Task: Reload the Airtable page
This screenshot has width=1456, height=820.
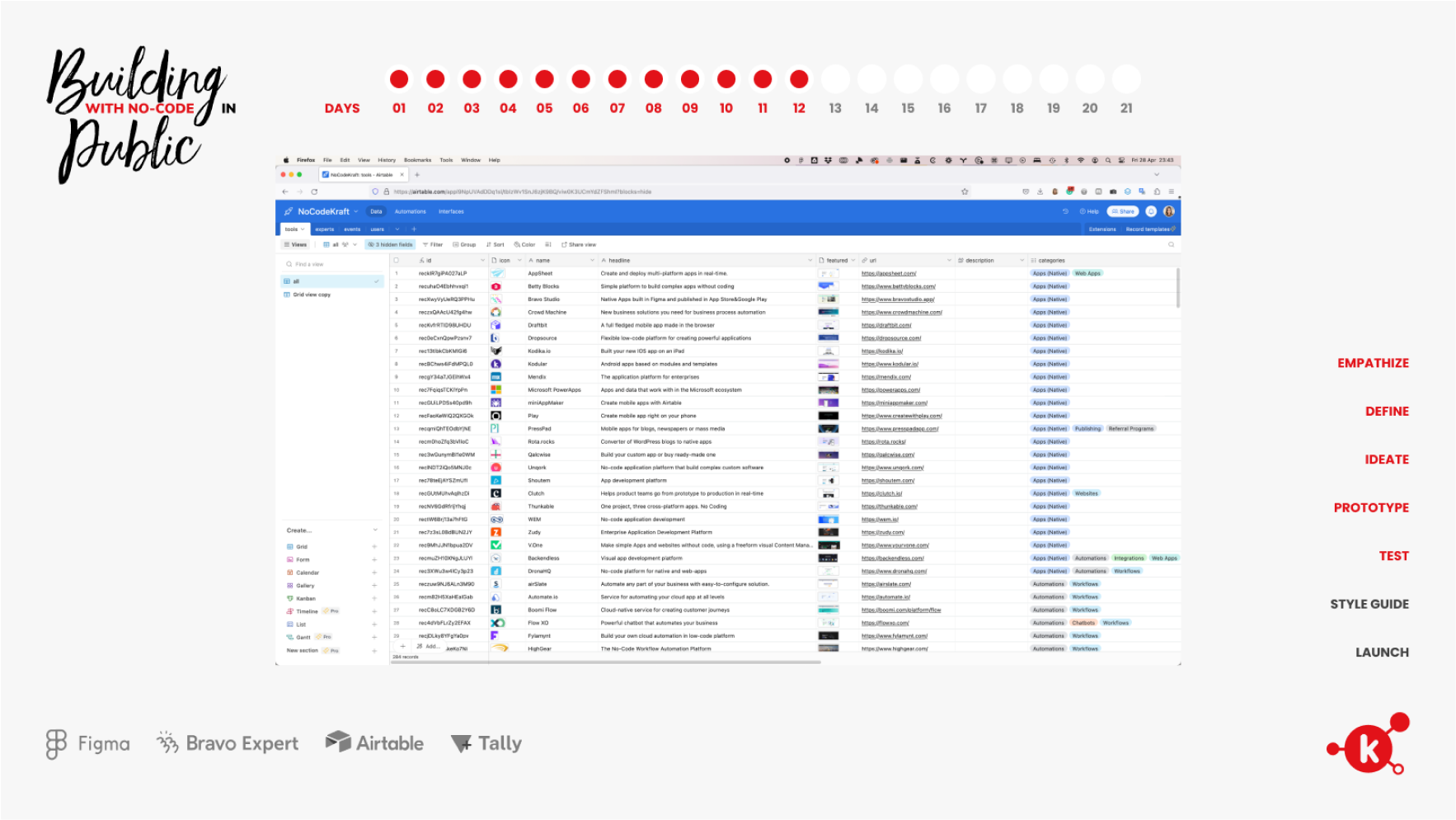Action: coord(314,191)
